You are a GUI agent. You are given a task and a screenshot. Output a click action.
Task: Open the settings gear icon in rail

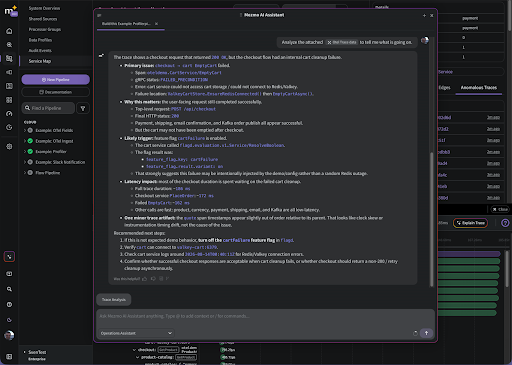tap(9, 146)
